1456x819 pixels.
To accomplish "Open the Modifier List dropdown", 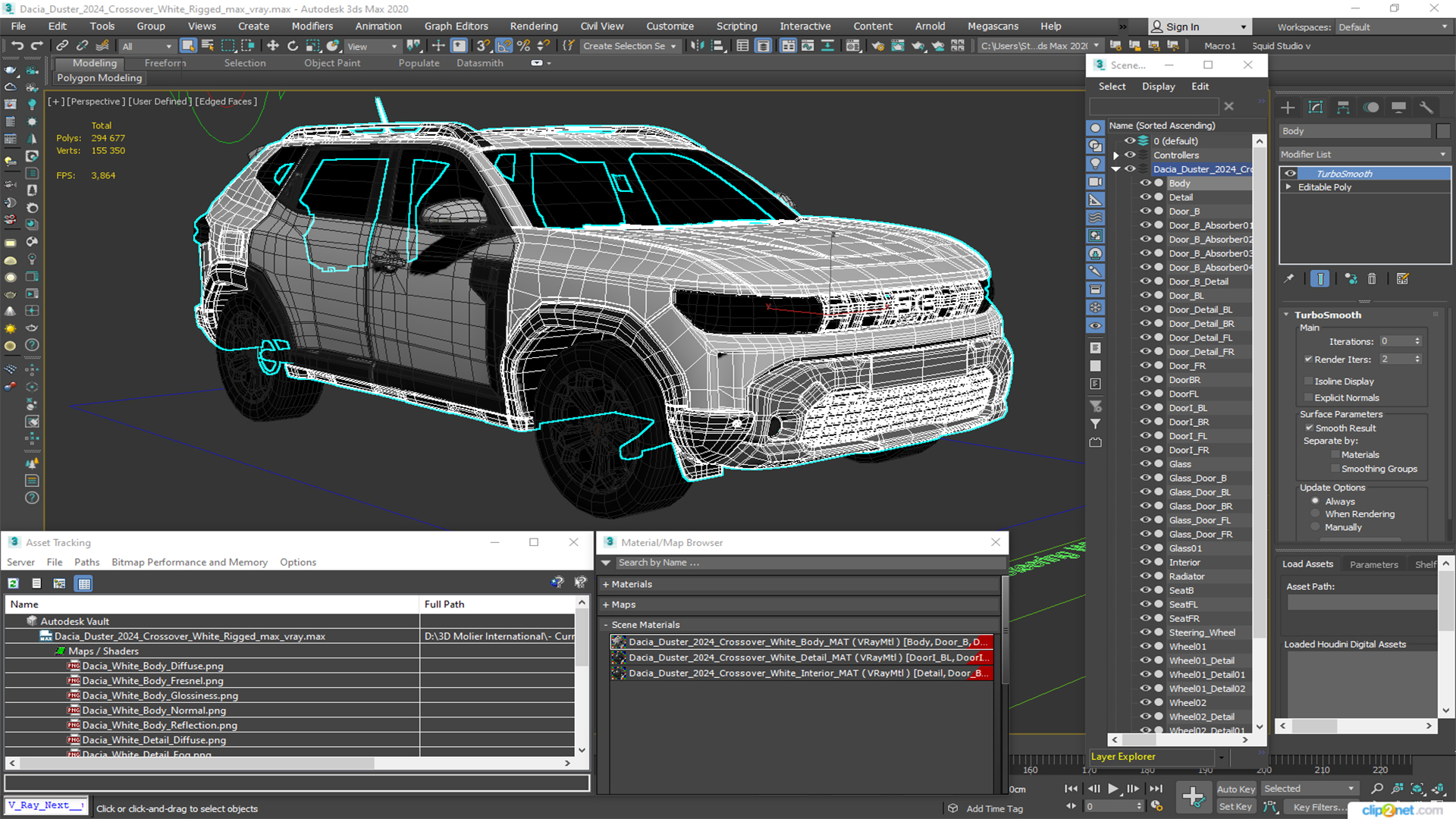I will 1363,154.
